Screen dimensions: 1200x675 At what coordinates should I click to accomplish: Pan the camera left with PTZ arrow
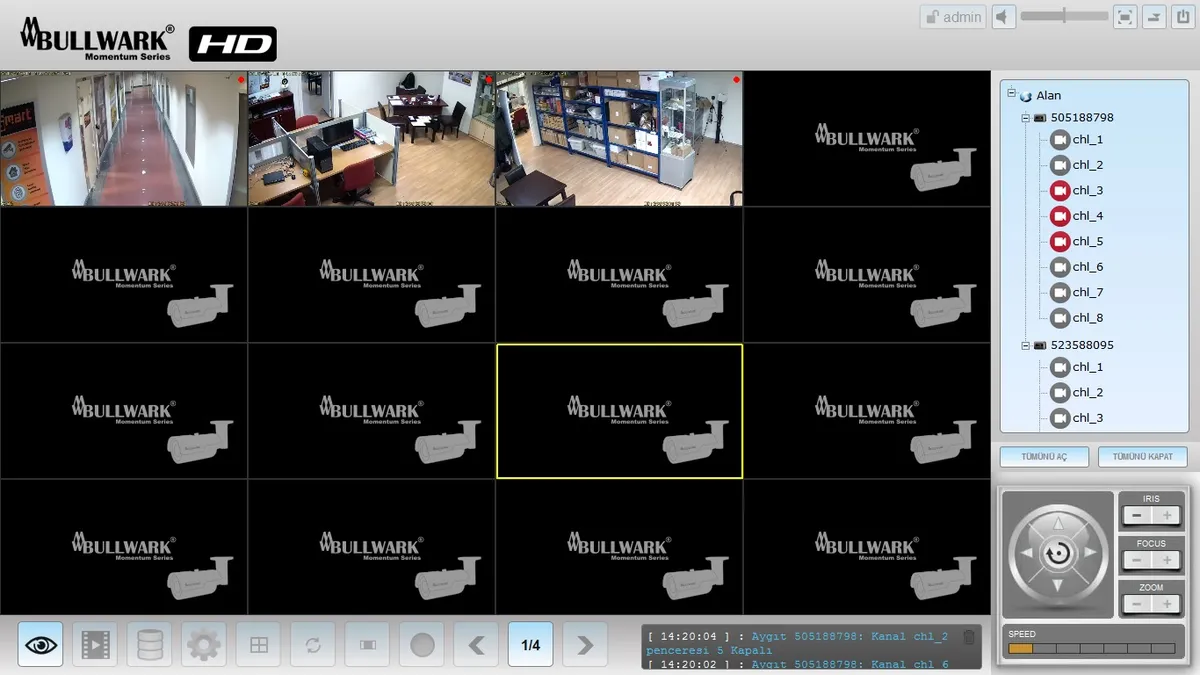1025,553
